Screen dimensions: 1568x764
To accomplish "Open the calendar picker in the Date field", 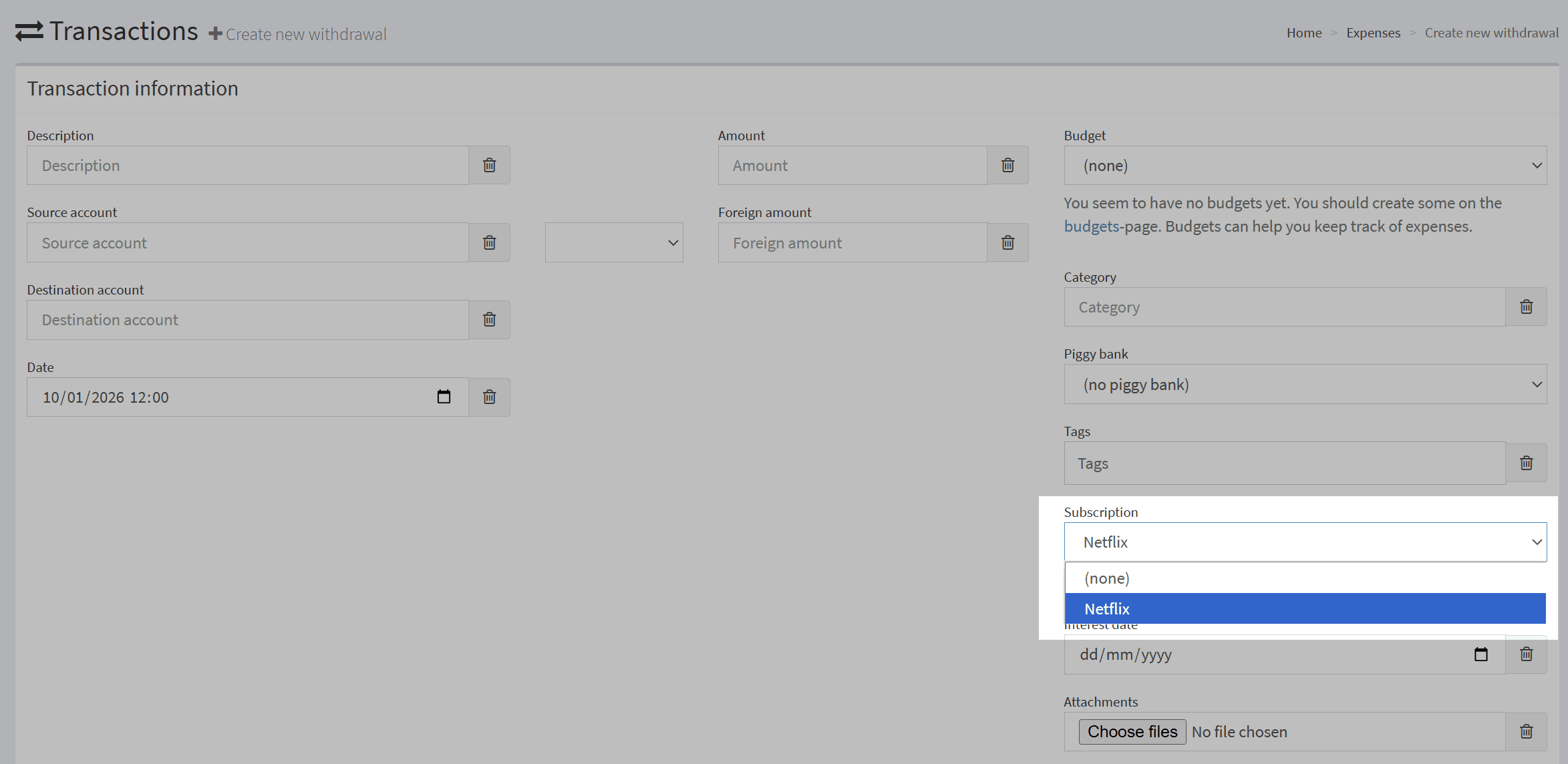I will pos(444,397).
